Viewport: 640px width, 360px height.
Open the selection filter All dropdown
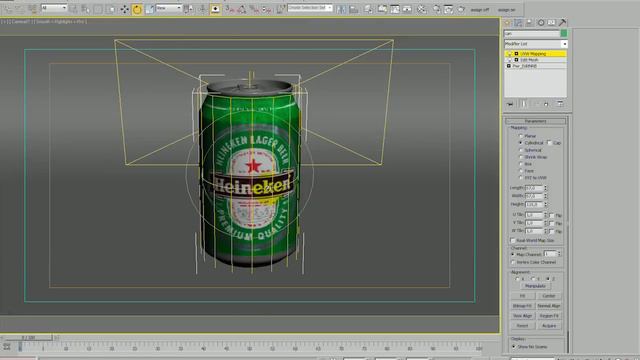click(54, 8)
